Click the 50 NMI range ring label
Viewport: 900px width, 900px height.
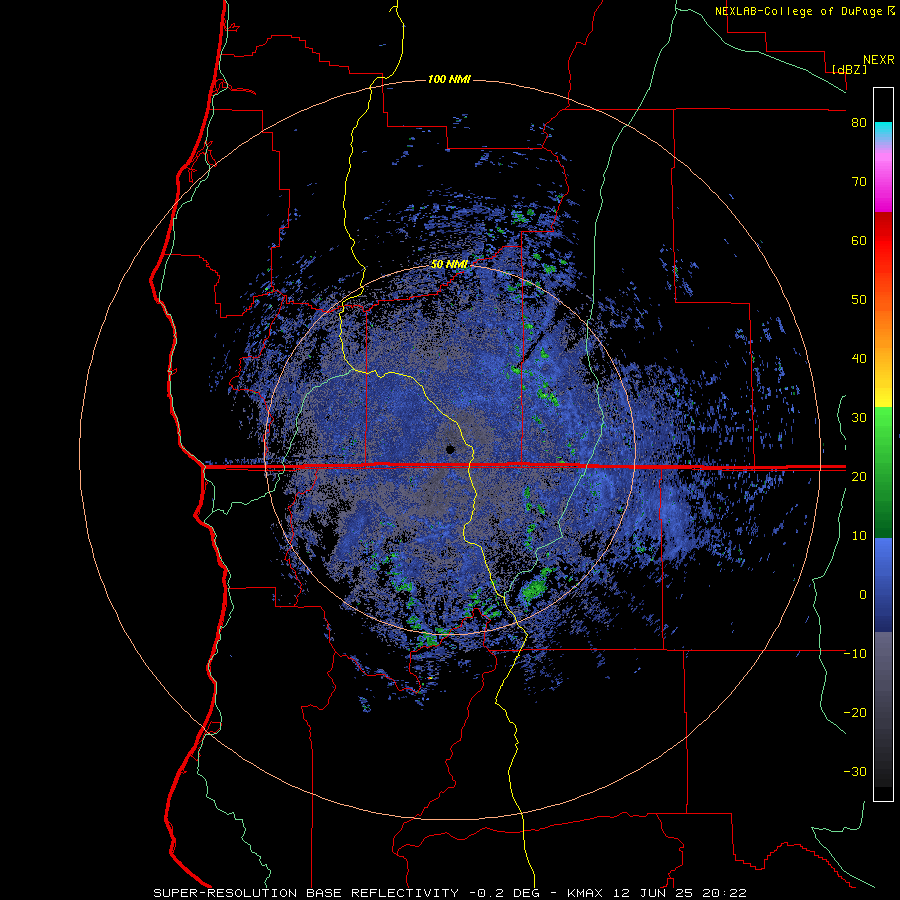(449, 265)
